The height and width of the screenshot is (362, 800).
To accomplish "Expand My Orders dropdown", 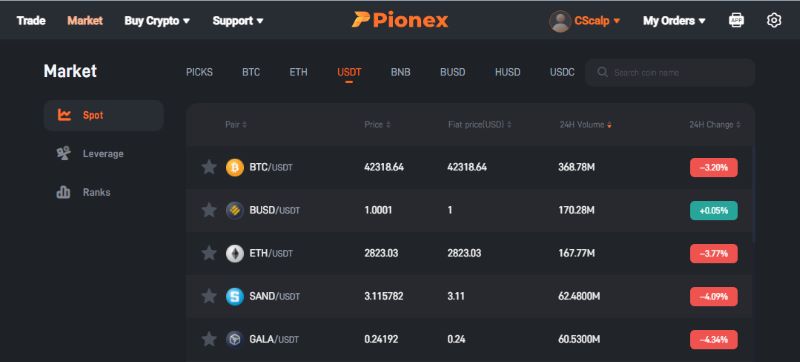I will coord(674,21).
